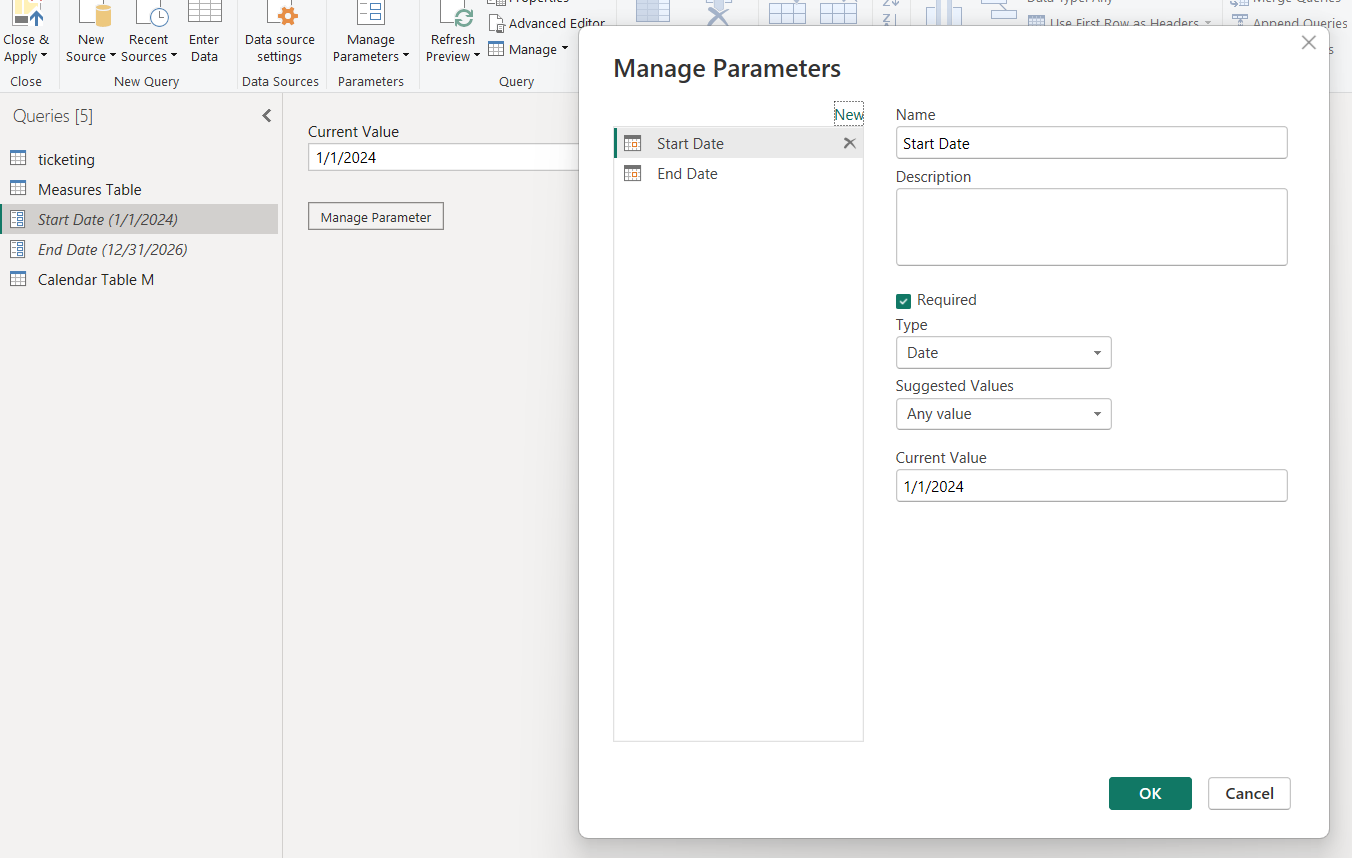Open the Type dropdown showing Date
1352x858 pixels.
pos(1003,353)
